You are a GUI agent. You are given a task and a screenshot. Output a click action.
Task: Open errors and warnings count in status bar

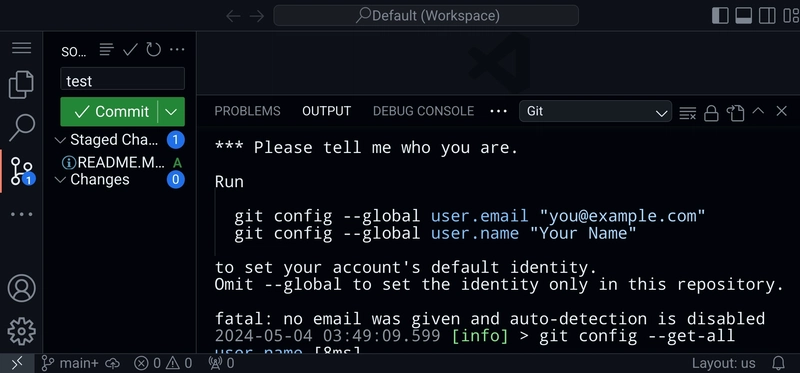click(163, 363)
